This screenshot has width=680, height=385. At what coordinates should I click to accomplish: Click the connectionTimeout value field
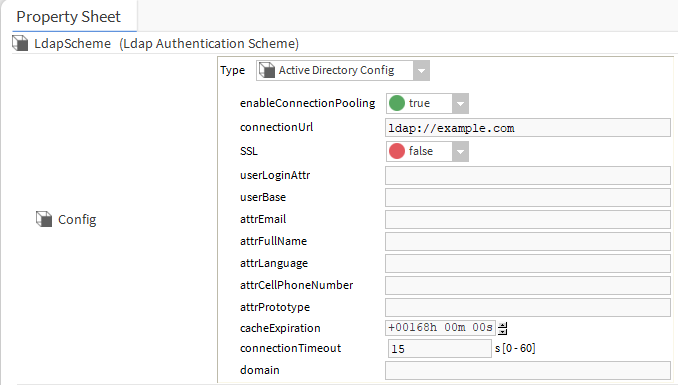click(x=439, y=349)
